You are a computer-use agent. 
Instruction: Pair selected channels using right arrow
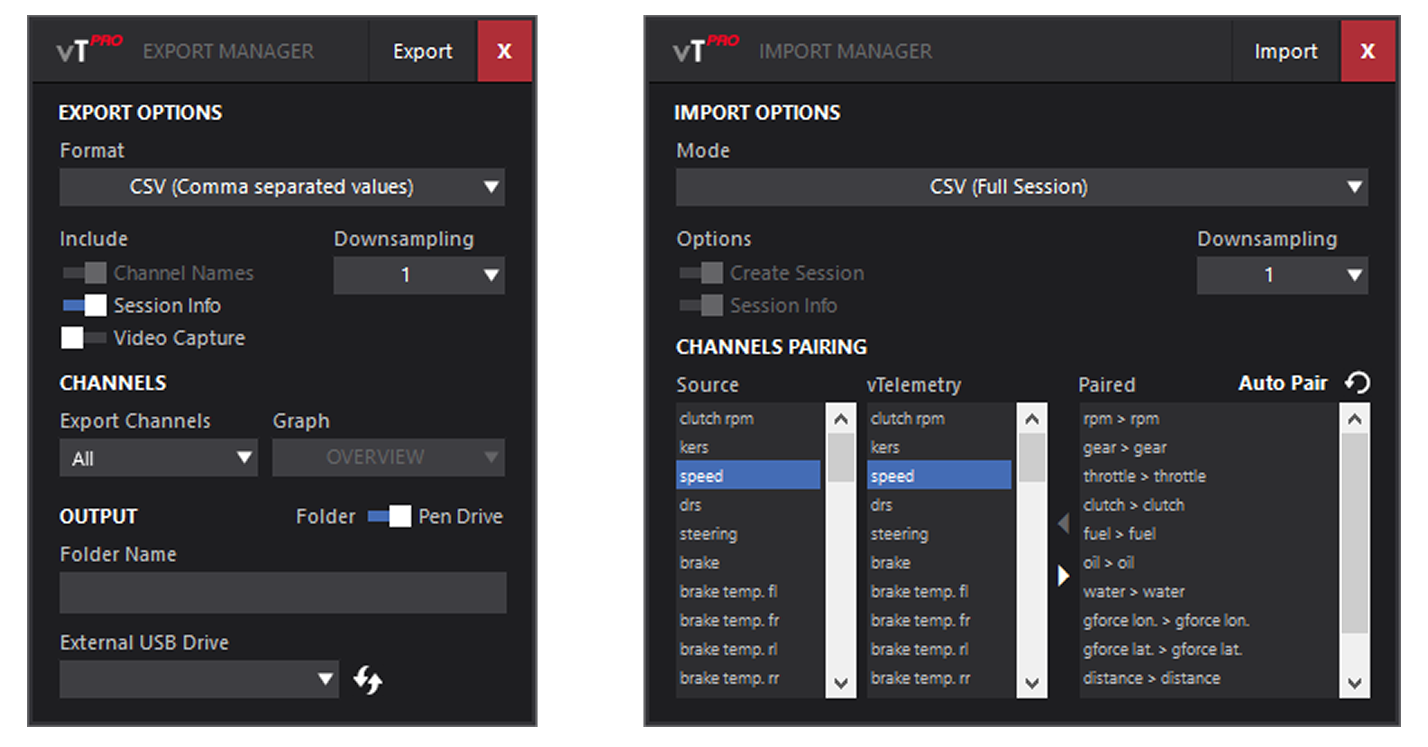pos(1062,576)
